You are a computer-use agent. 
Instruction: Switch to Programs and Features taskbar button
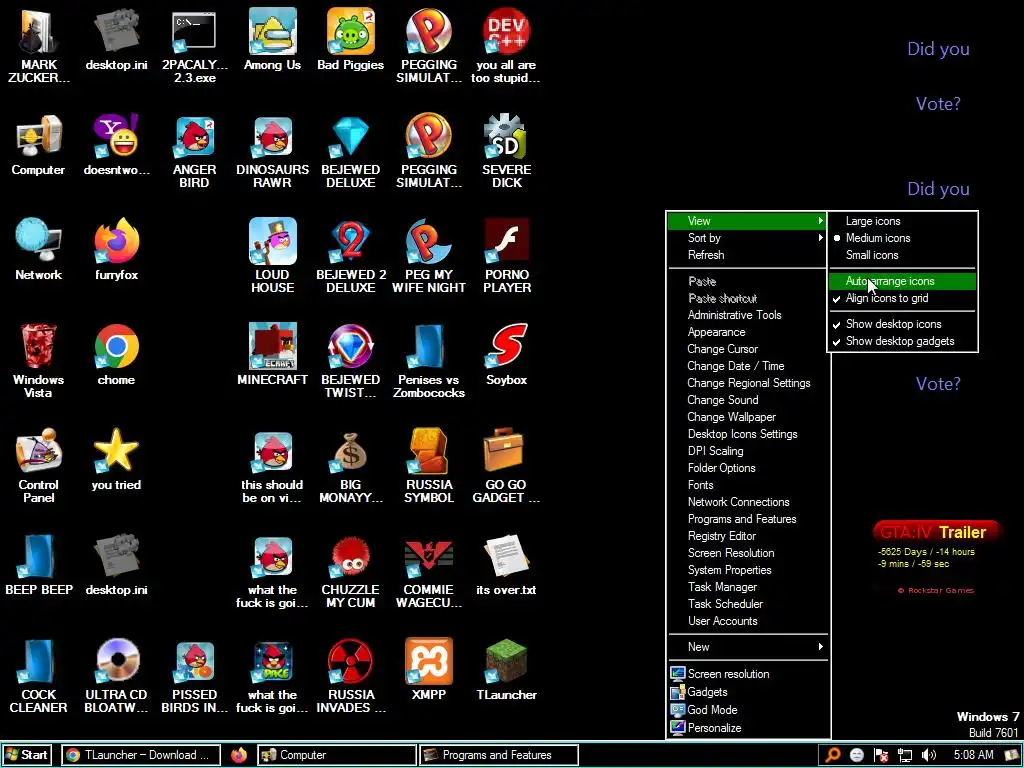click(x=499, y=755)
